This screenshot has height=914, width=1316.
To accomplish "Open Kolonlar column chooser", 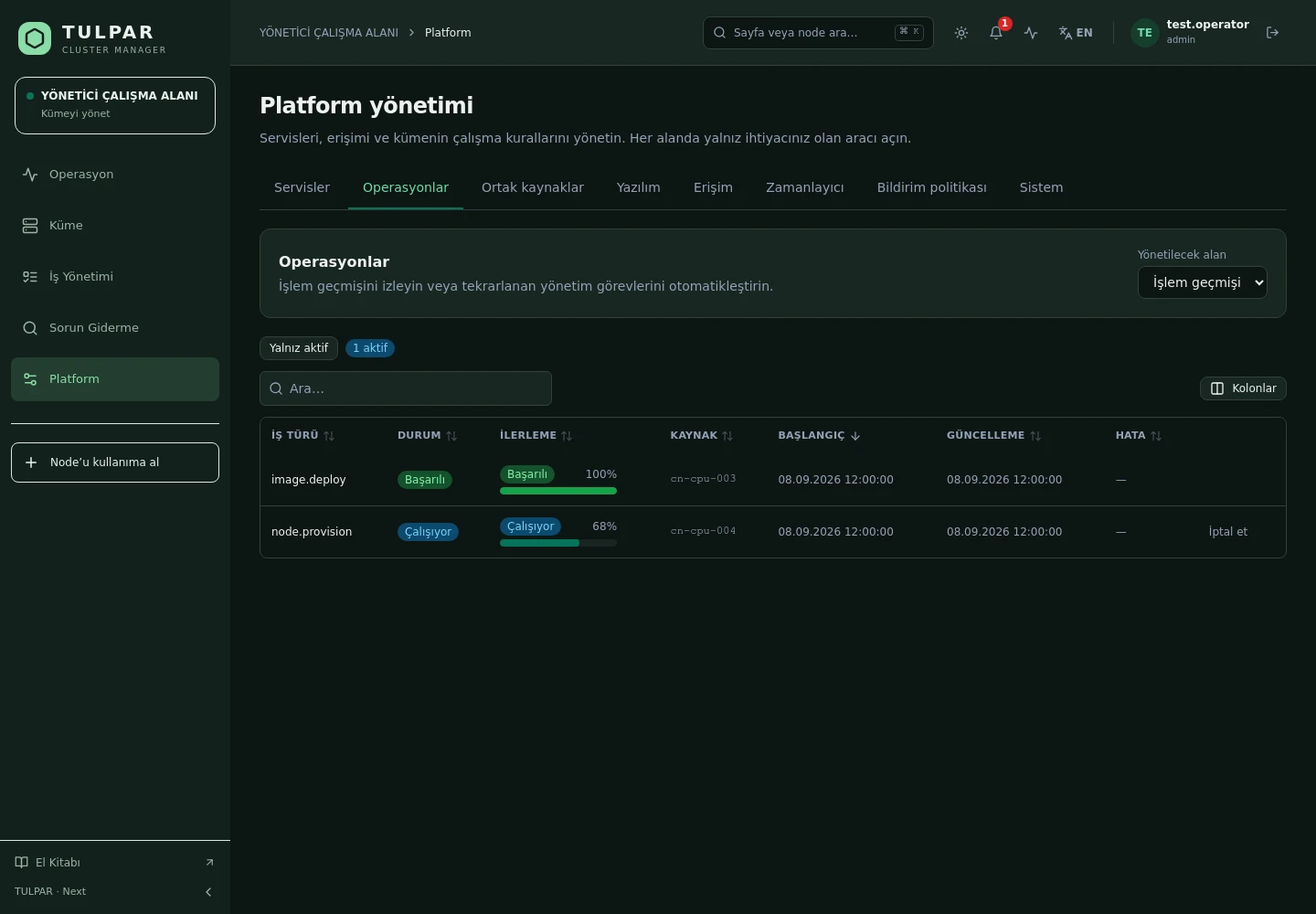I will 1243,388.
